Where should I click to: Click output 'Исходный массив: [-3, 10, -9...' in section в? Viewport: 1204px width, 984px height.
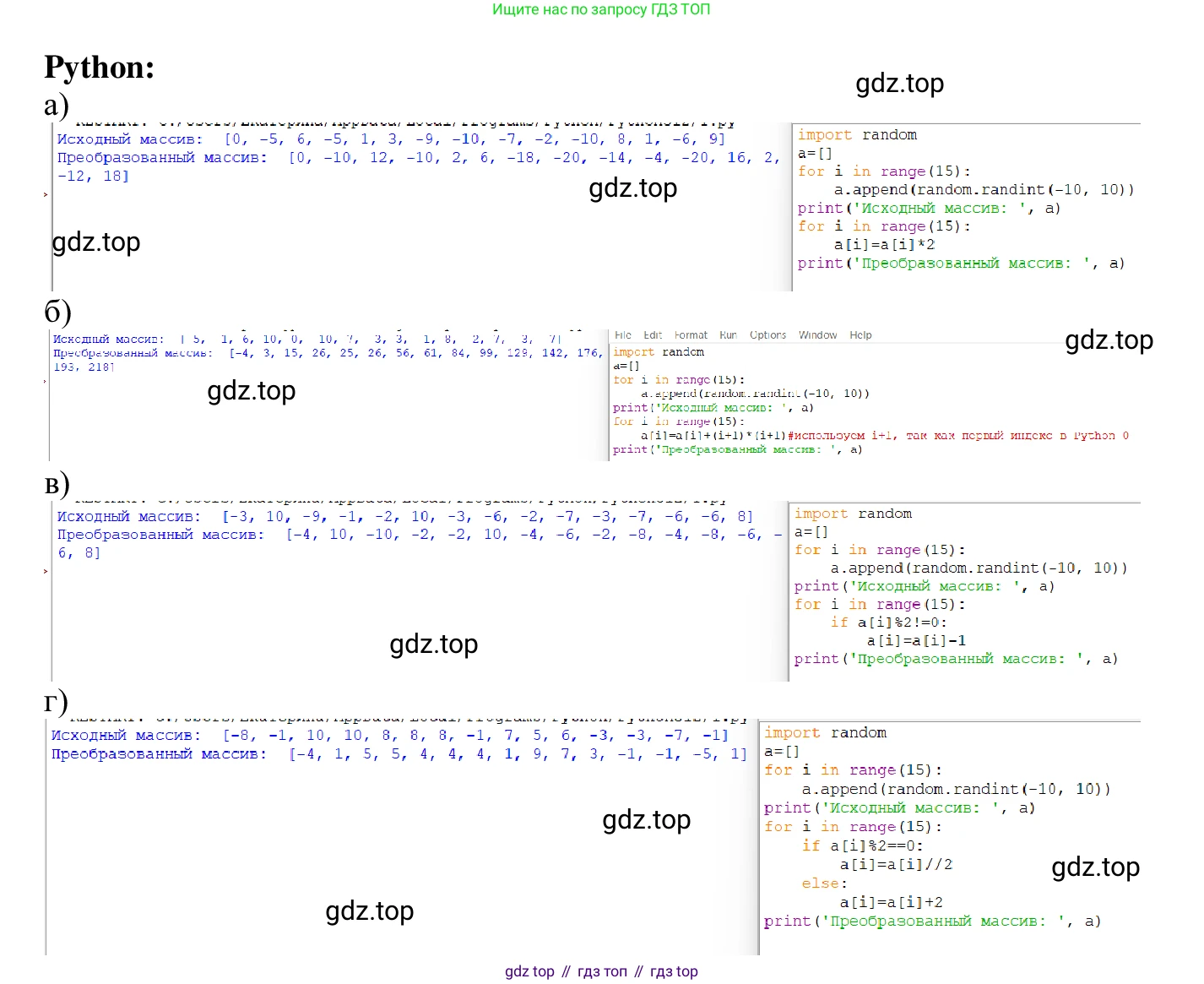click(404, 517)
